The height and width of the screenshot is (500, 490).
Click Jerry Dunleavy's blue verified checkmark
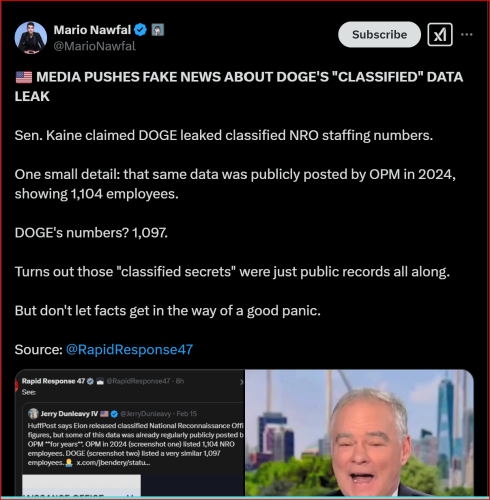[114, 414]
